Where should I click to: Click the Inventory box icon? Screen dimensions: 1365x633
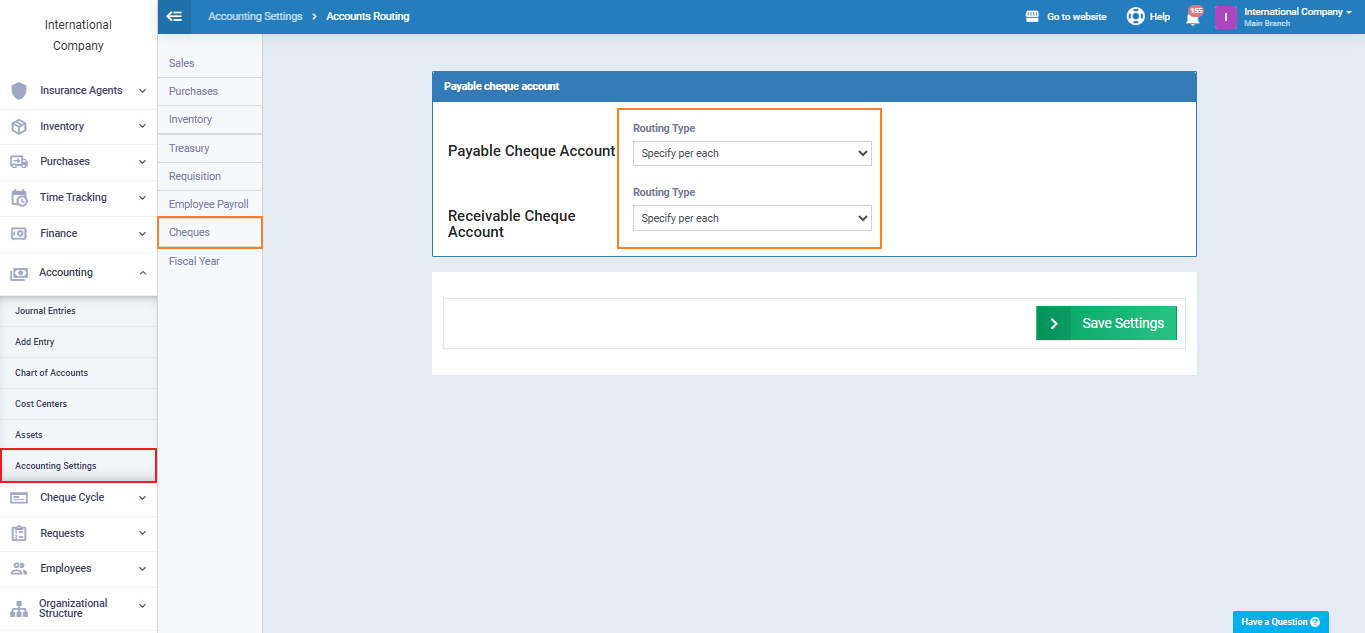(x=19, y=127)
